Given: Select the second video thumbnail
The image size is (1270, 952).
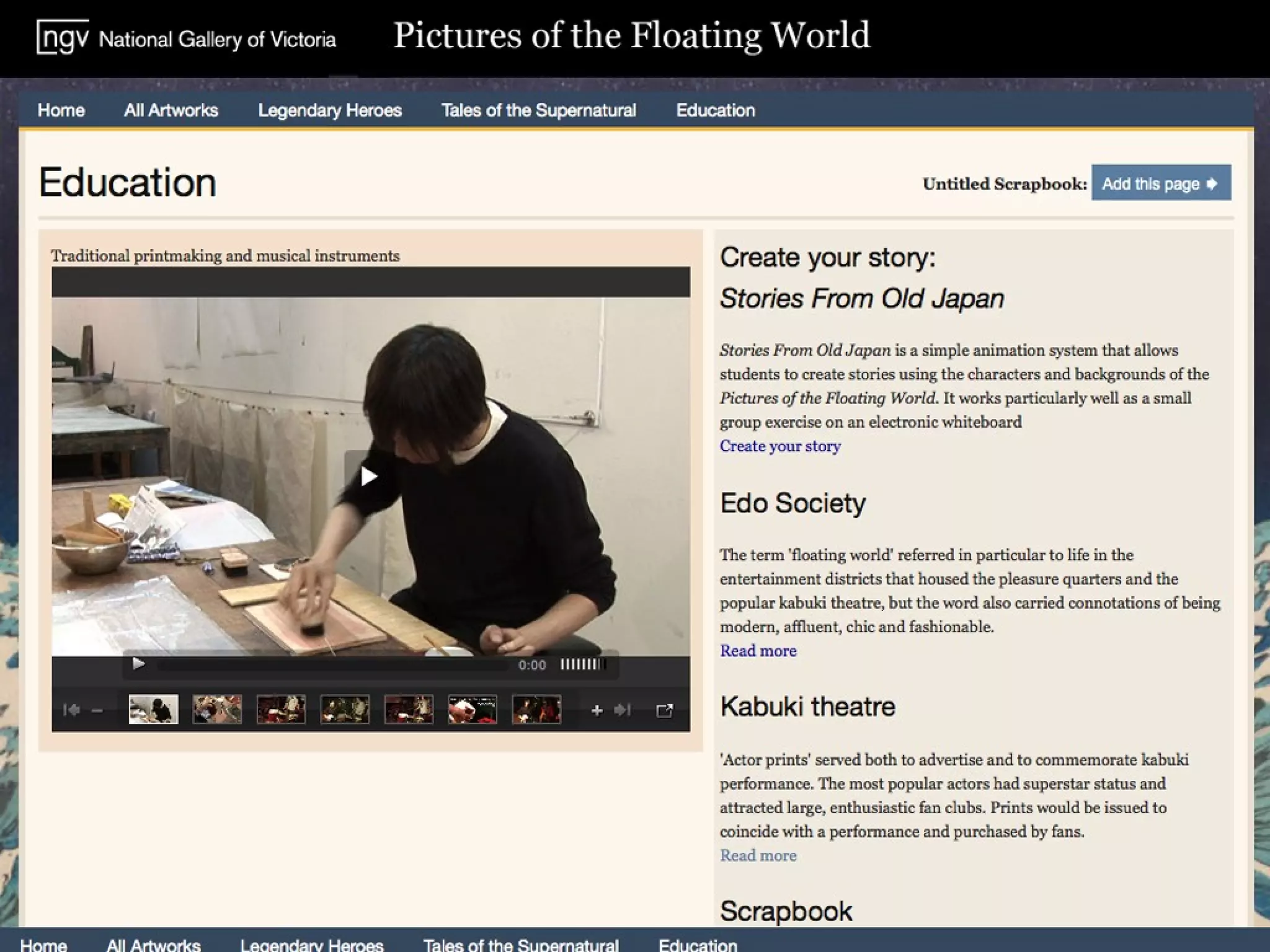Looking at the screenshot, I should (217, 709).
